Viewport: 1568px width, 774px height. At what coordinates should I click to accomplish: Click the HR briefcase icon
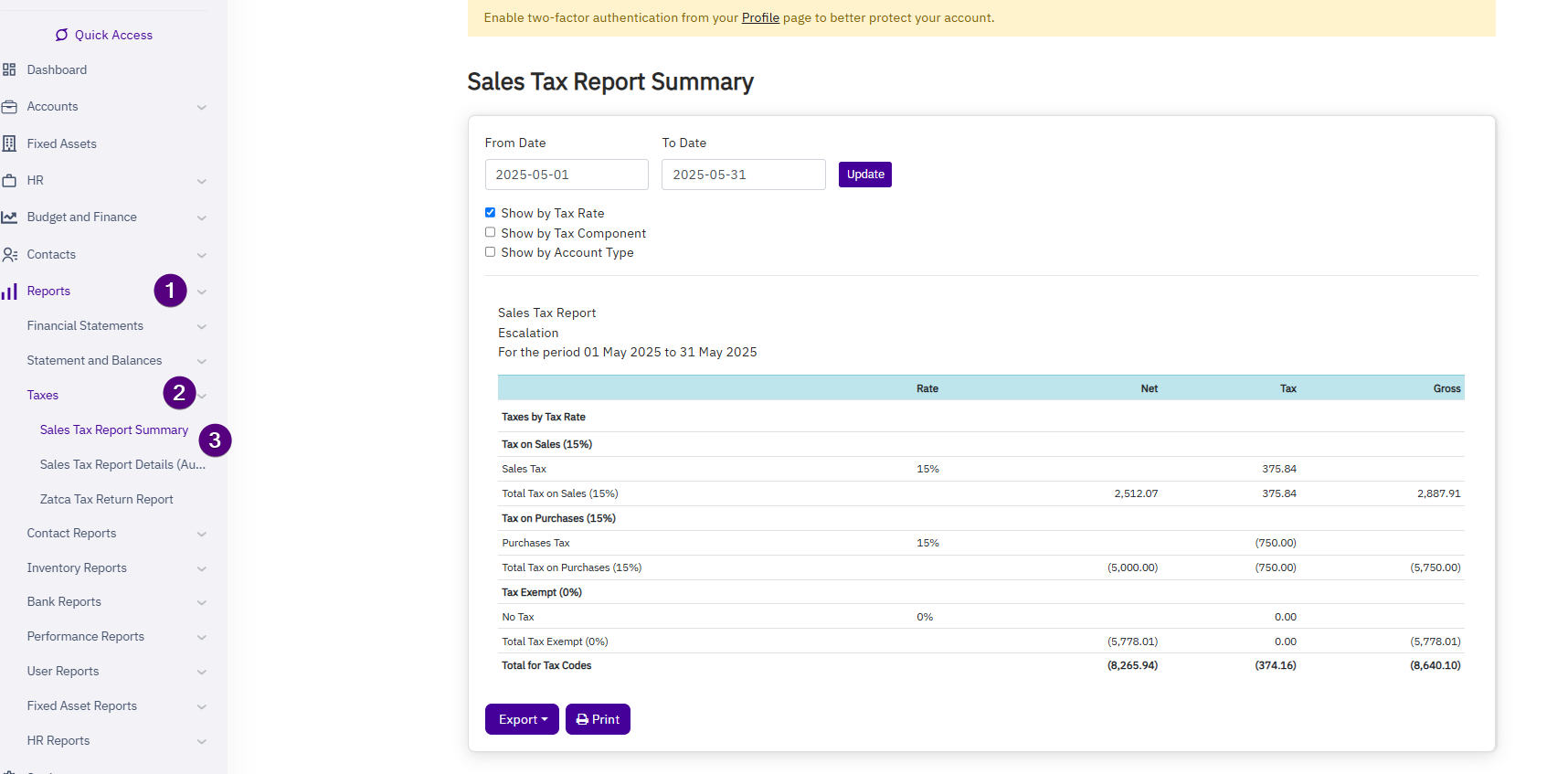[9, 181]
